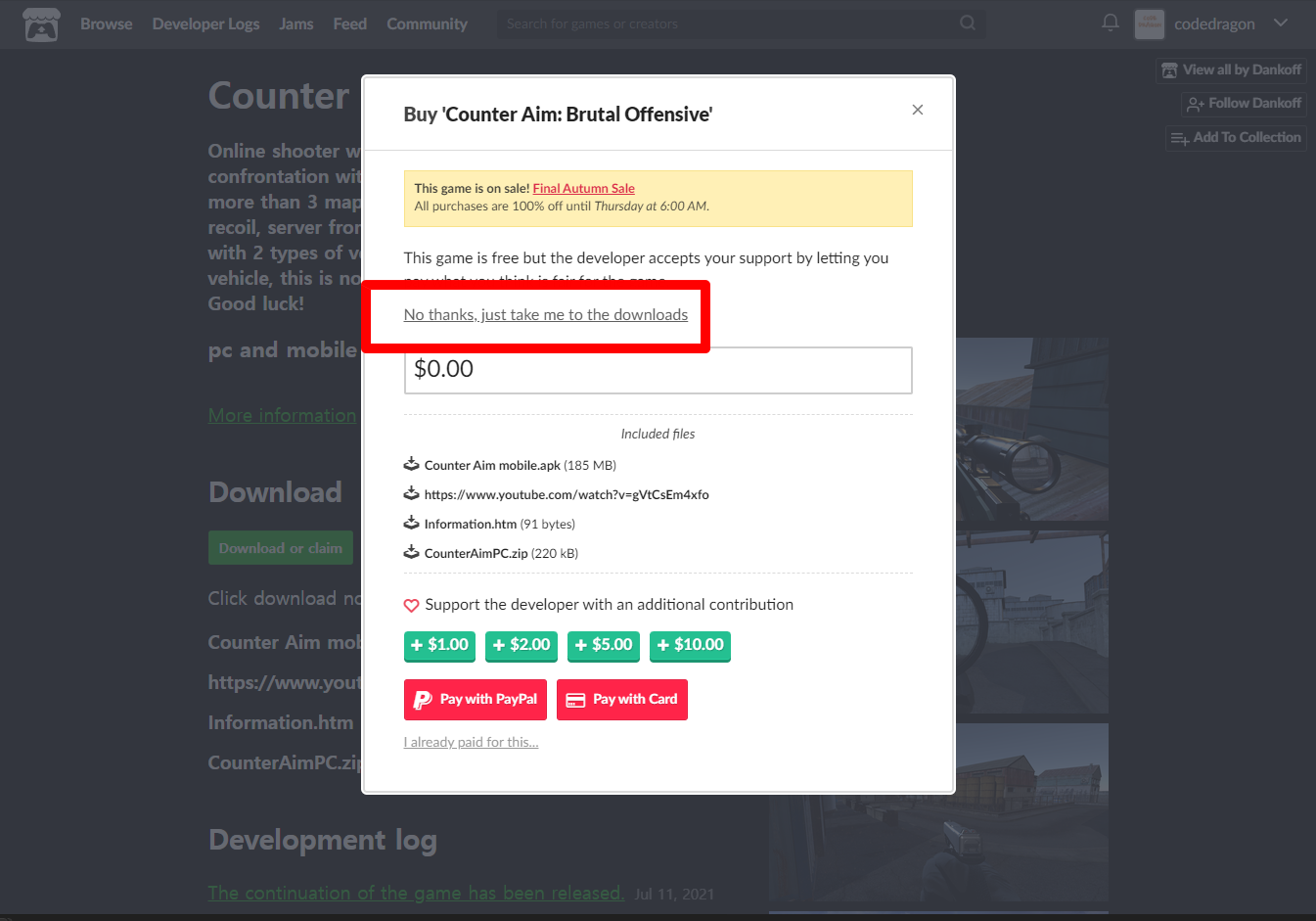1316x921 pixels.
Task: Click the heart support icon
Action: [412, 605]
